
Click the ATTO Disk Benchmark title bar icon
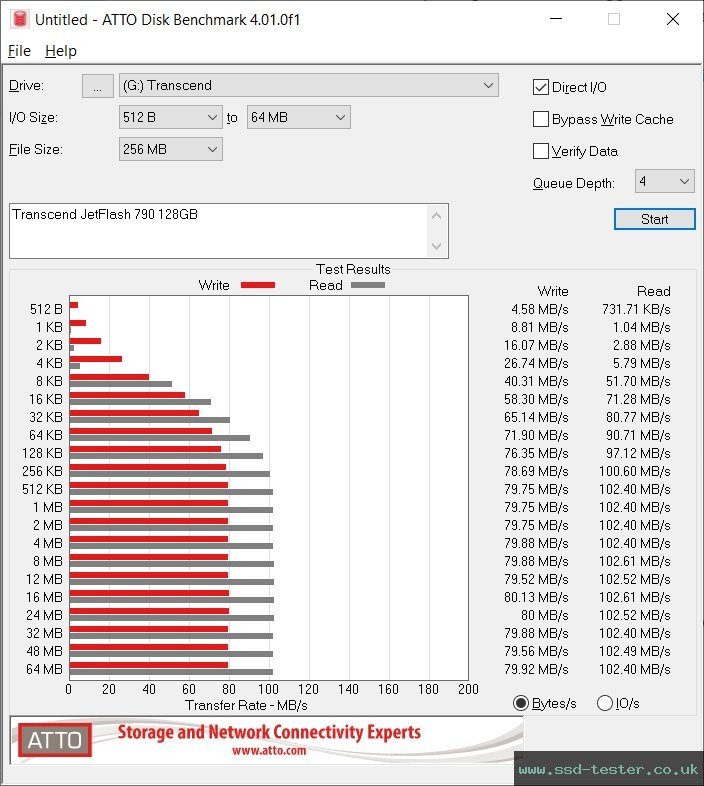pyautogui.click(x=19, y=19)
